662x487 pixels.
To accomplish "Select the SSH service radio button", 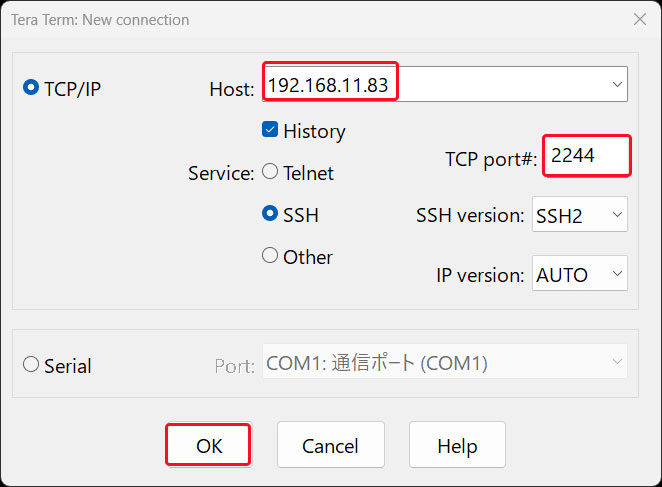I will click(x=270, y=214).
